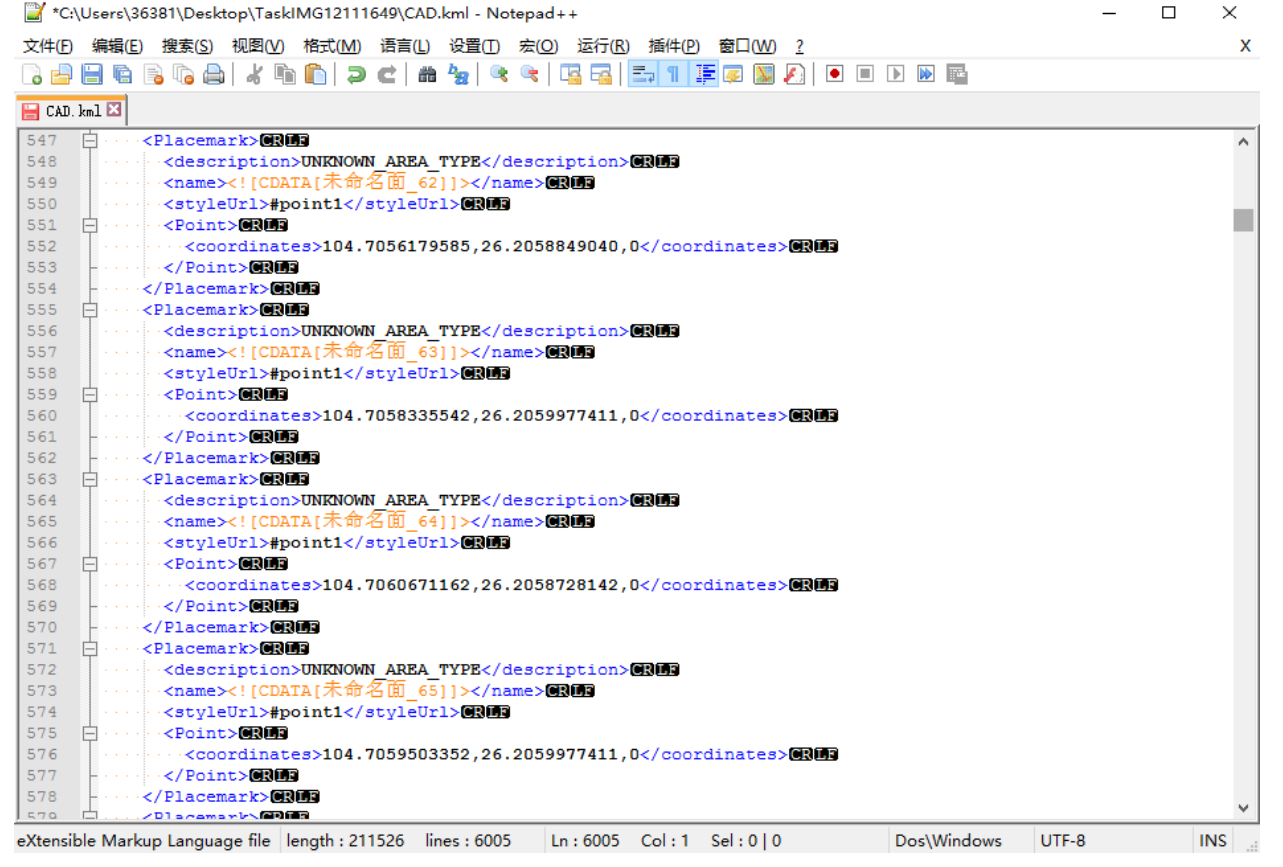Click the vertical scrollbar up arrow

coord(1243,142)
